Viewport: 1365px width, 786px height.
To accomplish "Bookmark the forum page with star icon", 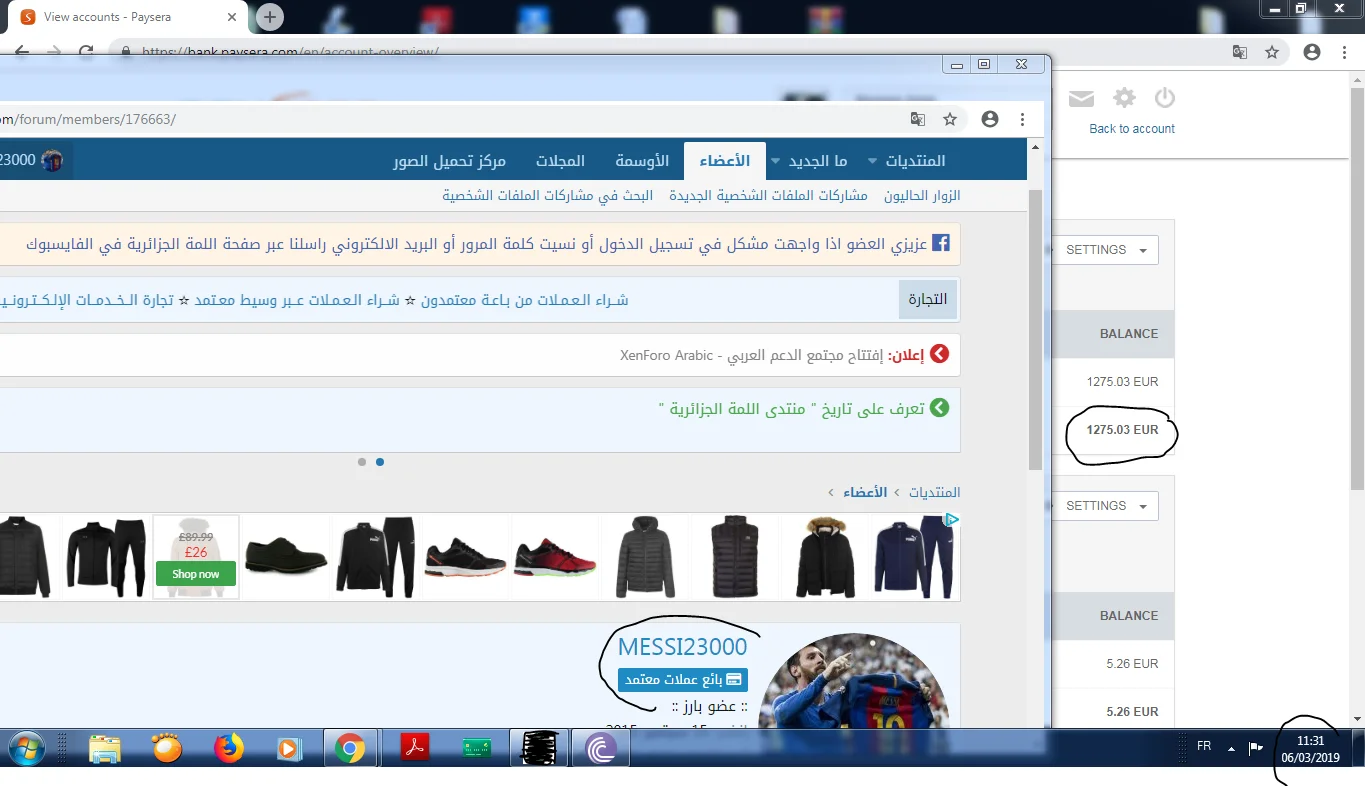I will pos(950,119).
